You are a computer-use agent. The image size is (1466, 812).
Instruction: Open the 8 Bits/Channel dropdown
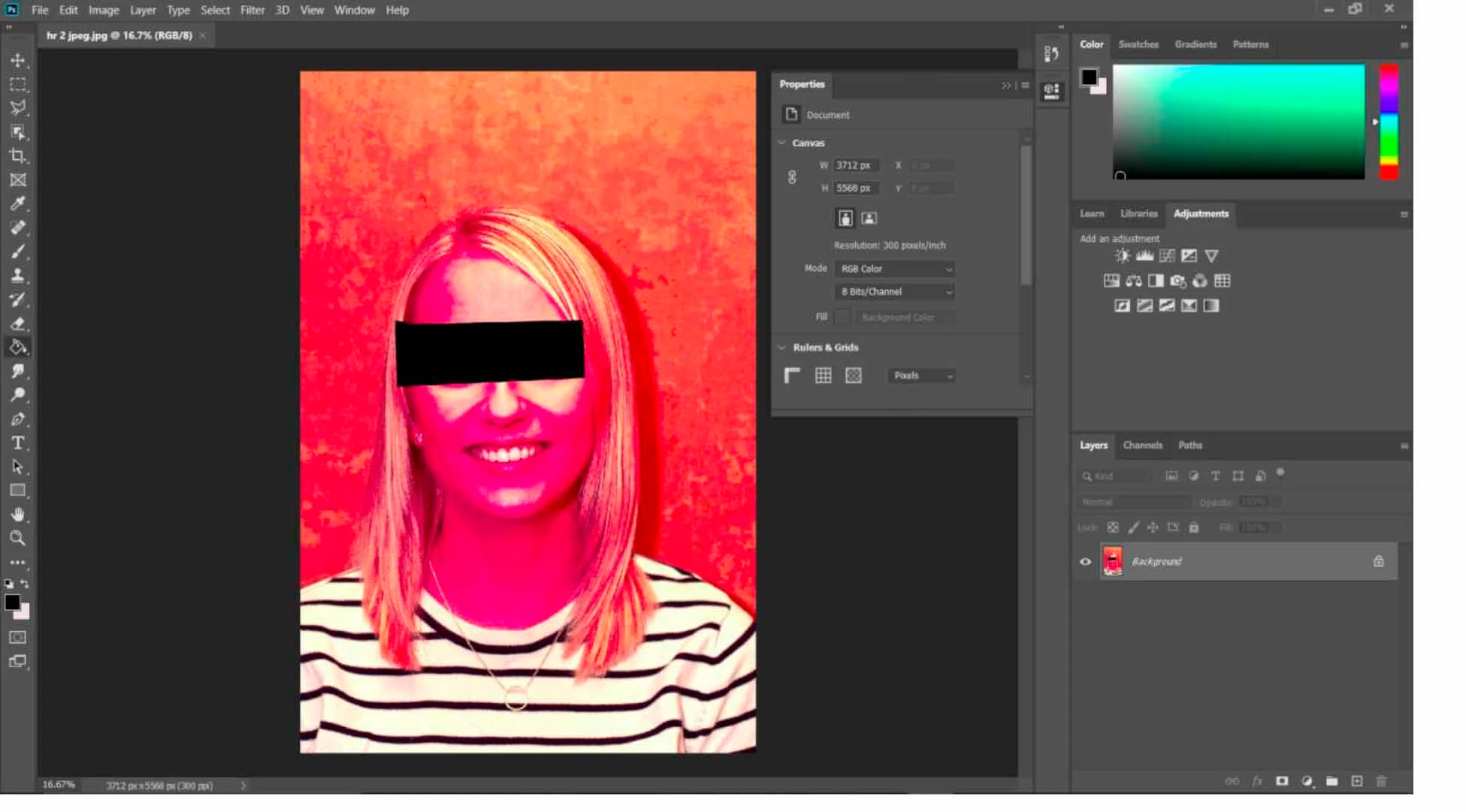pyautogui.click(x=894, y=291)
